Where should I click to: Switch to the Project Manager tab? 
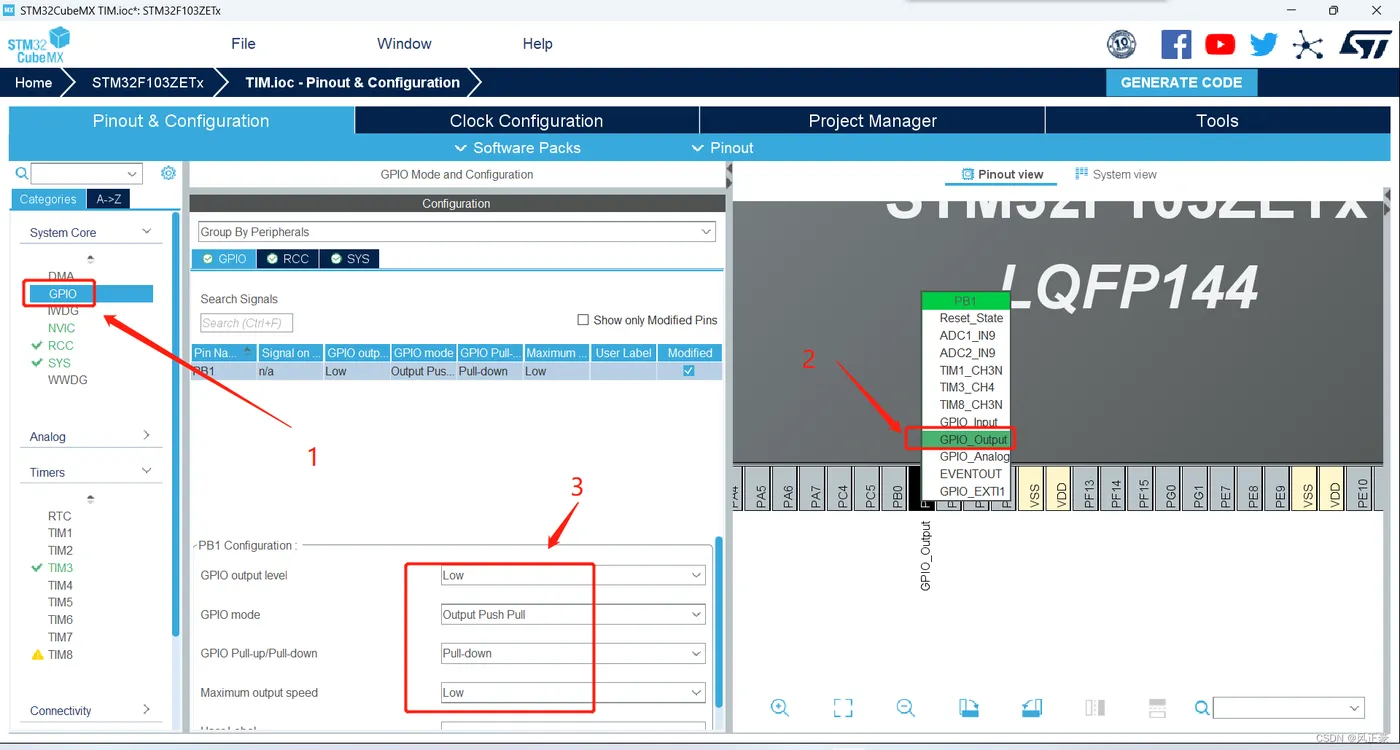coord(873,121)
